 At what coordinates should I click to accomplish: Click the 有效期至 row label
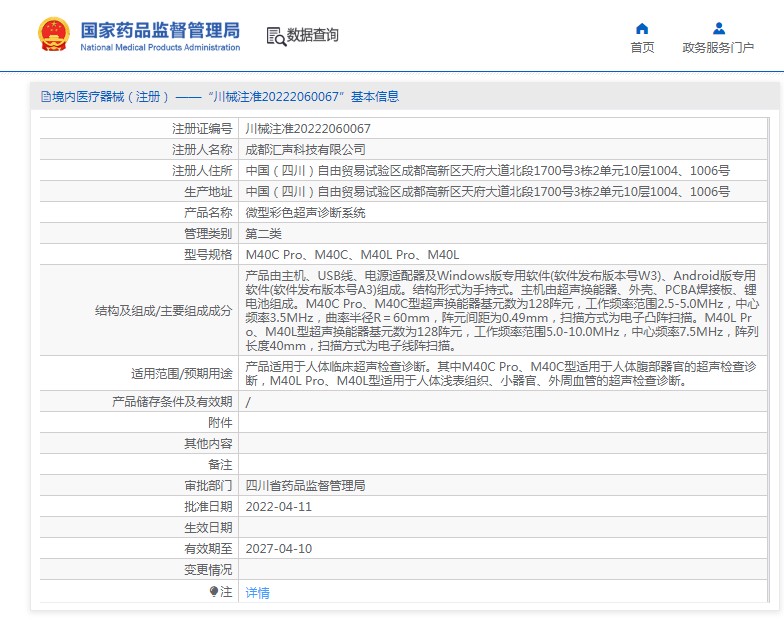[x=208, y=549]
